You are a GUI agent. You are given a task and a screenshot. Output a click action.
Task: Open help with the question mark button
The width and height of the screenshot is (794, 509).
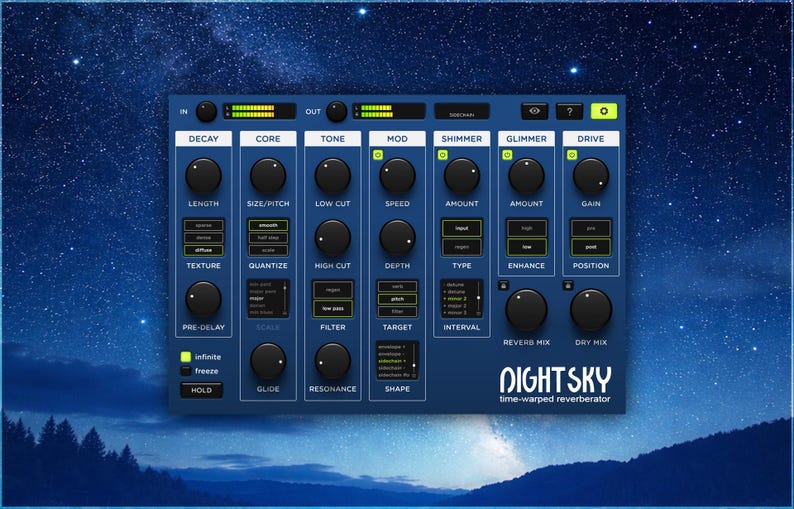pos(569,111)
